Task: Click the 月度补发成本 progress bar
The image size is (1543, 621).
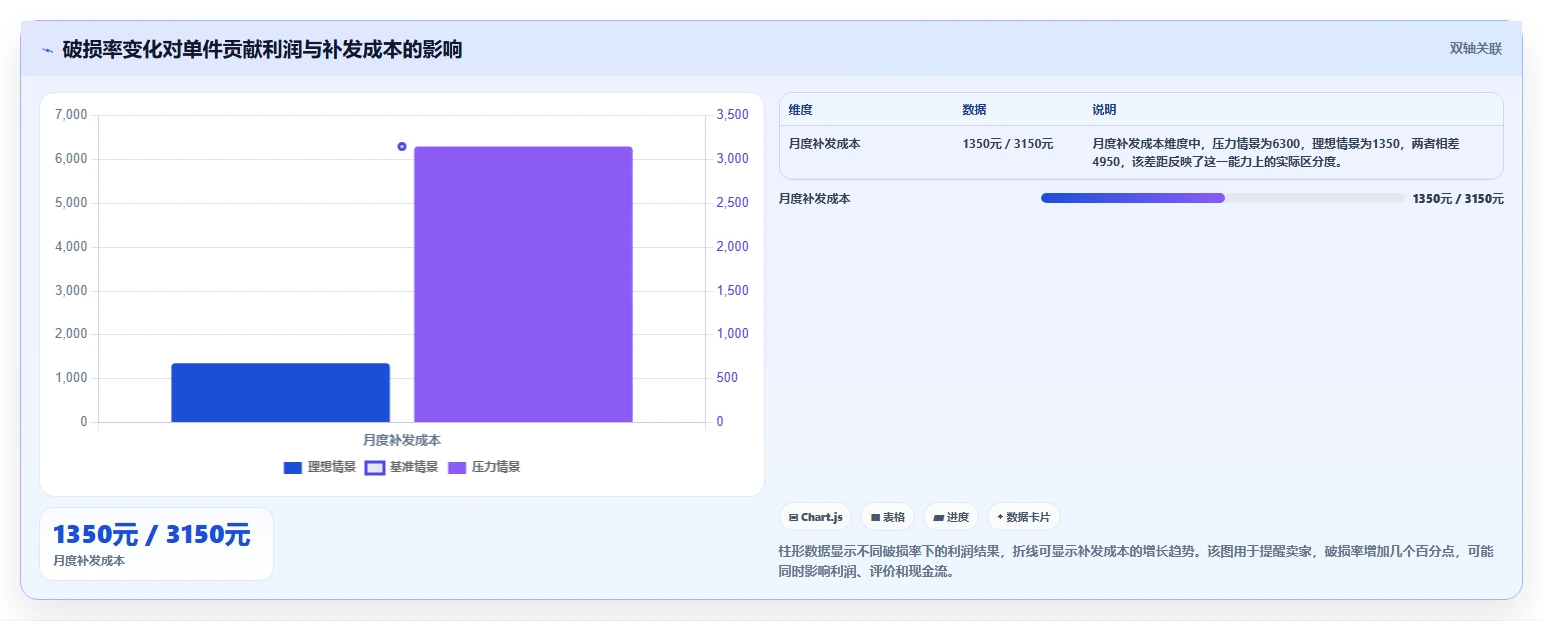Action: point(1223,198)
